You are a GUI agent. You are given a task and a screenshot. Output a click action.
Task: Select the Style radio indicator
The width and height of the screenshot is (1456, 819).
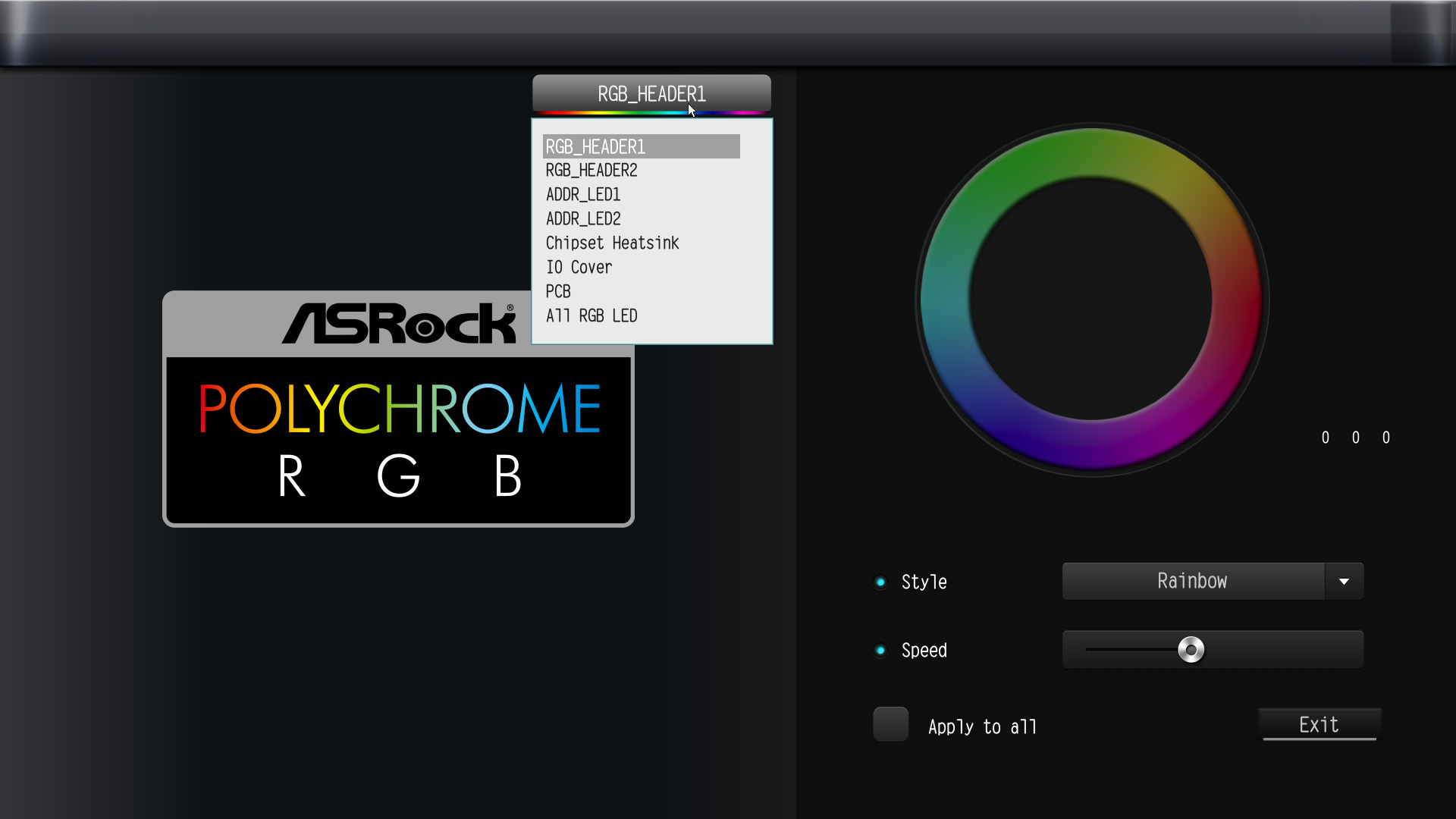(880, 581)
